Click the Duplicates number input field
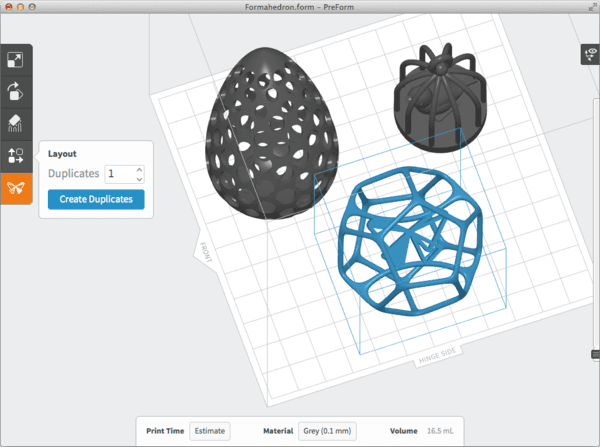This screenshot has height=447, width=600. [118, 173]
